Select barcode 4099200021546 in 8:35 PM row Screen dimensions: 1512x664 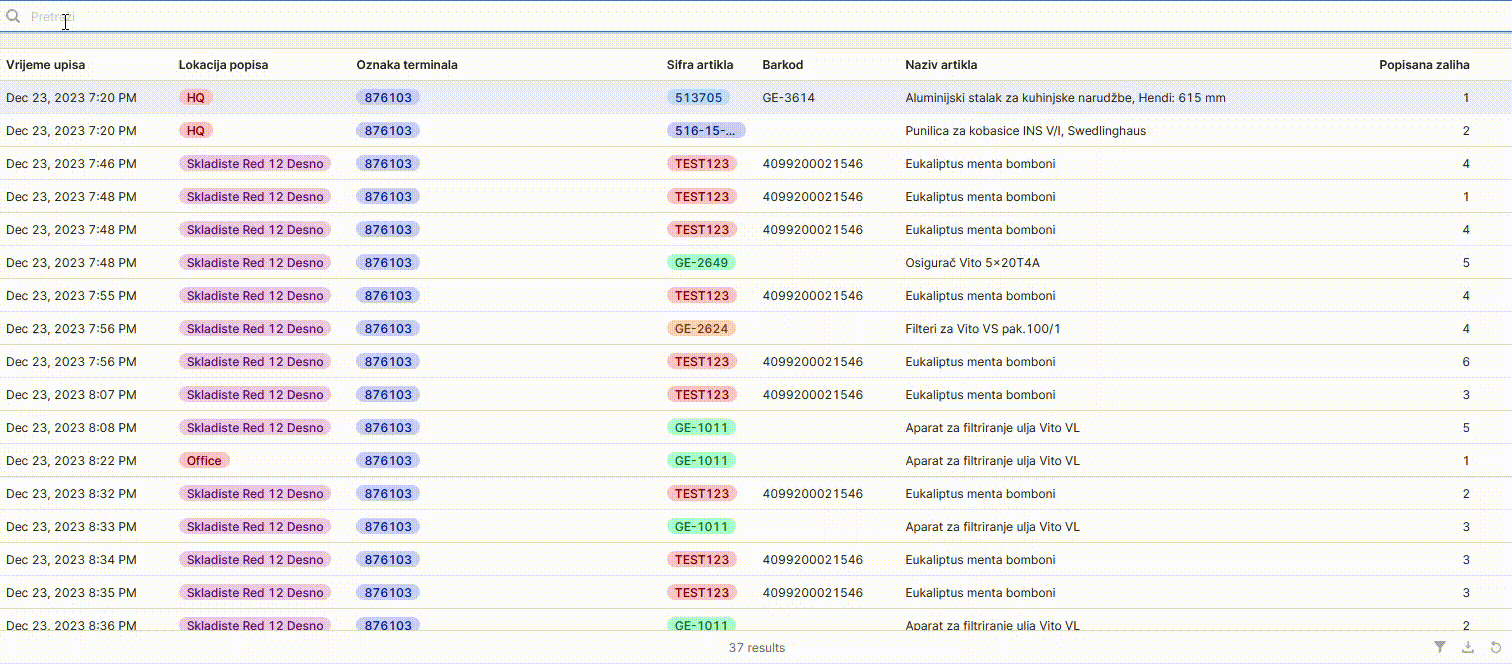tap(812, 593)
